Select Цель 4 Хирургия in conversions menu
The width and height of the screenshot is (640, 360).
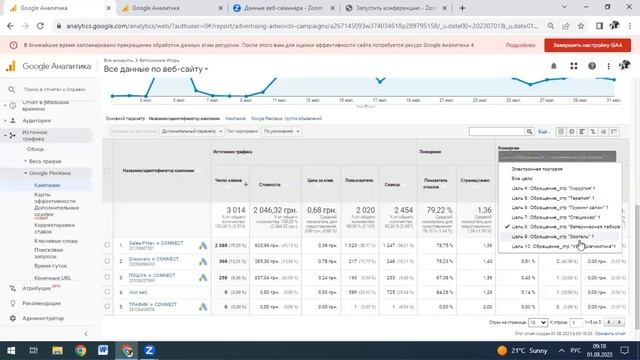click(x=553, y=189)
